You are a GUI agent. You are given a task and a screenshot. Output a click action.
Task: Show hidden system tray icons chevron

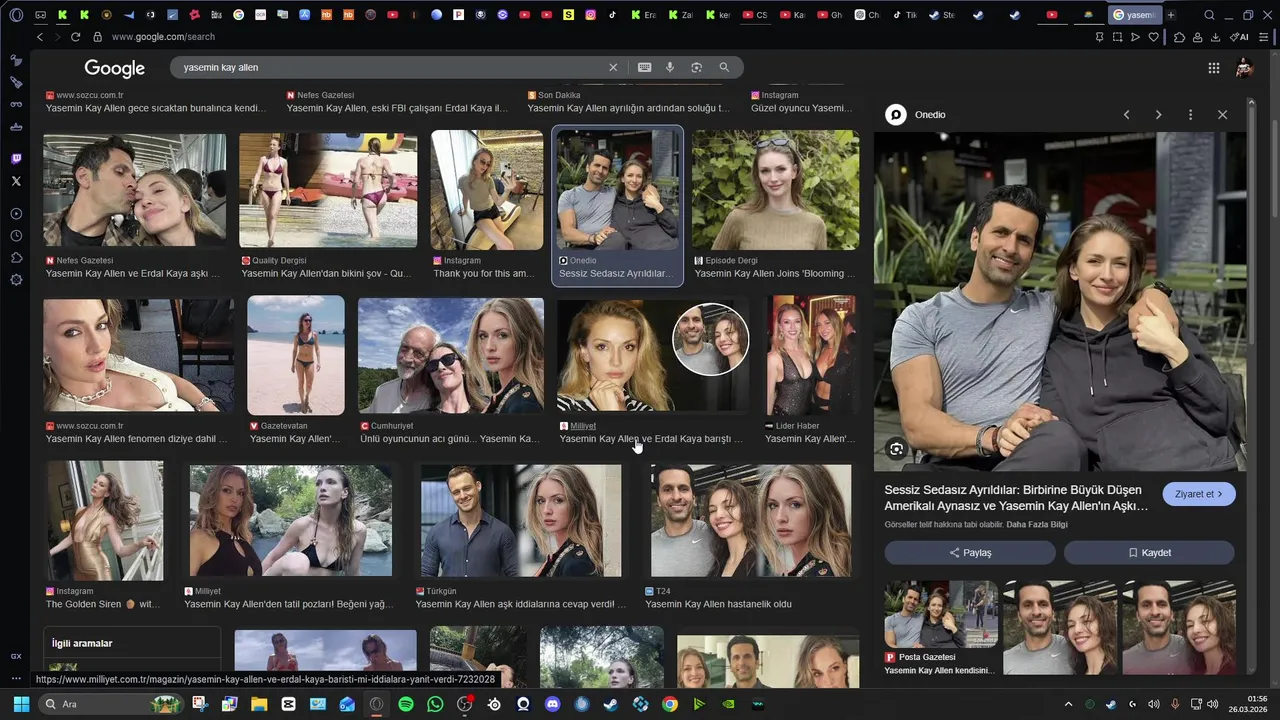pos(1068,704)
